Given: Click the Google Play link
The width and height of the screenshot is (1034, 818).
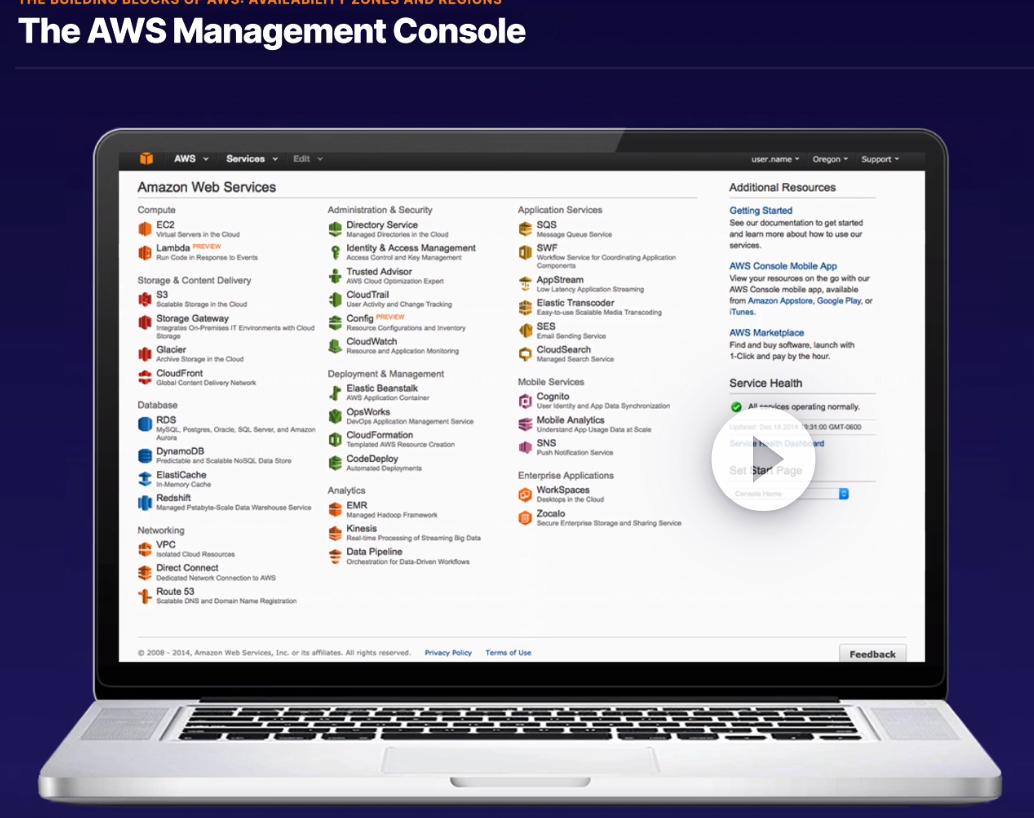Looking at the screenshot, I should coord(839,301).
